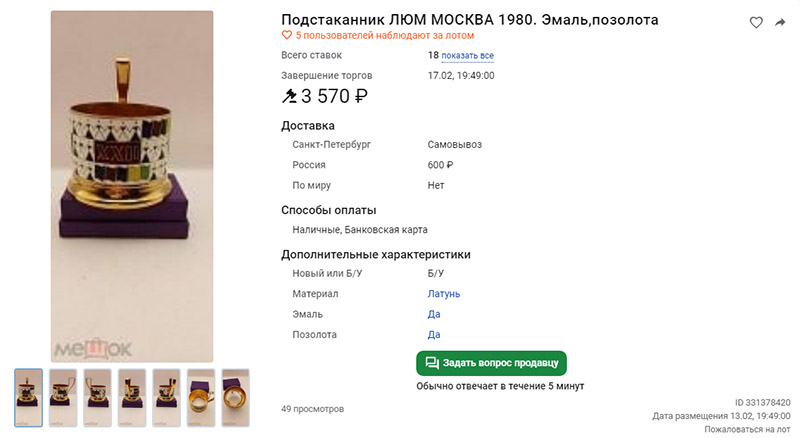800x438 pixels.
Task: Select the second cup holder thumbnail
Action: (x=63, y=398)
